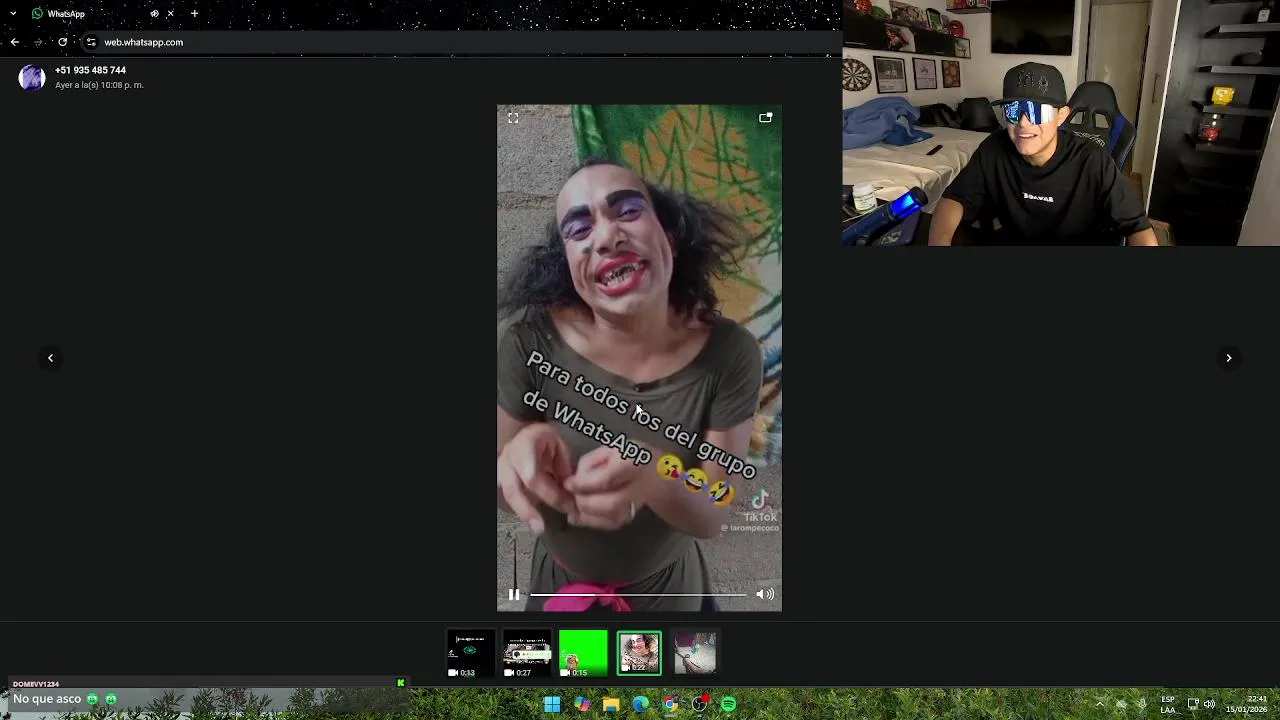Open the 0:27 video thumbnail

pos(526,654)
